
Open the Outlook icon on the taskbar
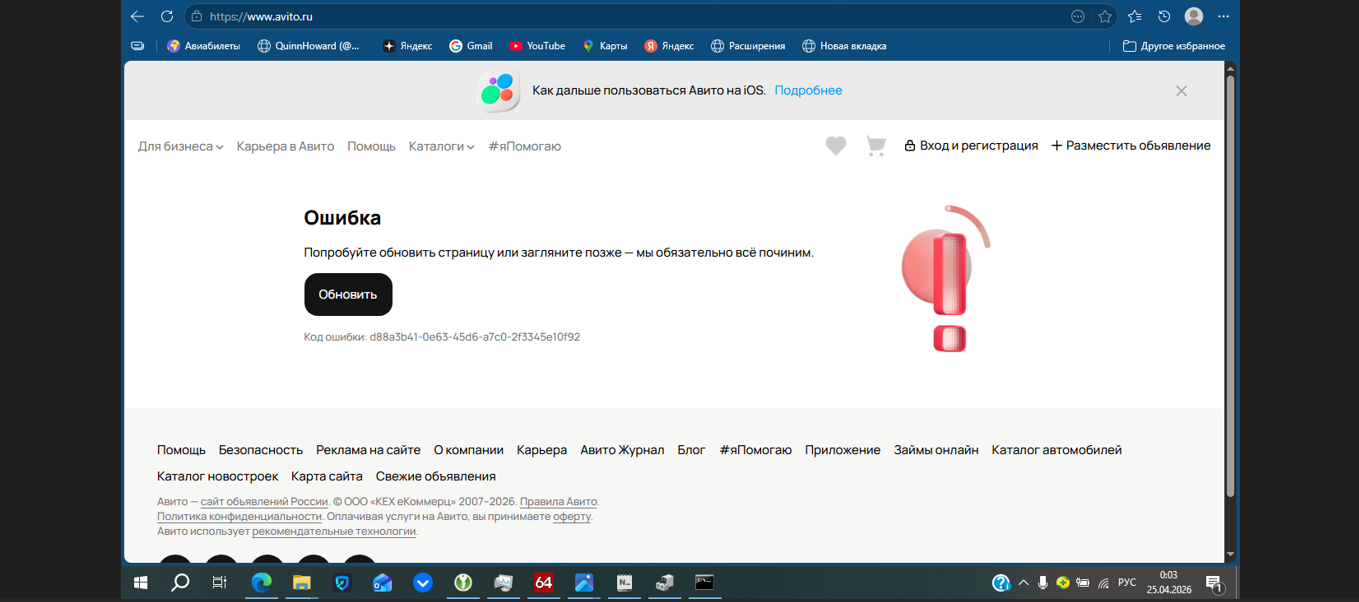coord(382,582)
